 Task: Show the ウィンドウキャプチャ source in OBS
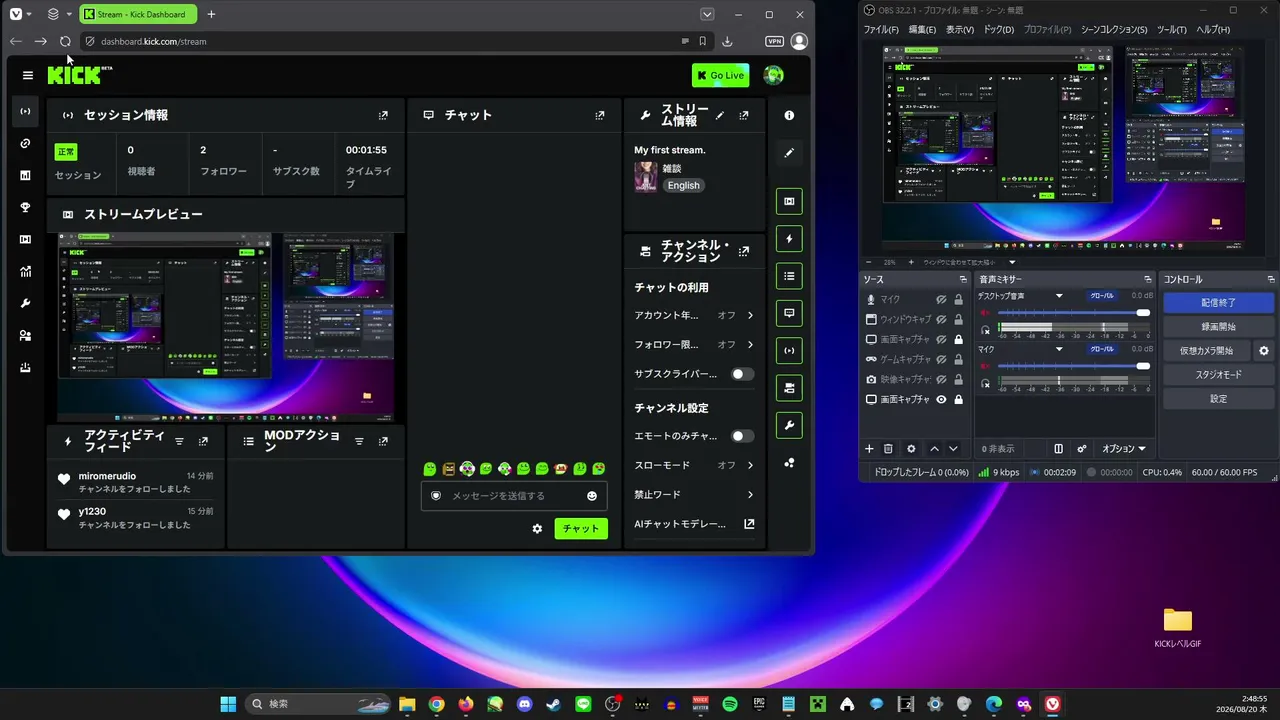pos(941,319)
